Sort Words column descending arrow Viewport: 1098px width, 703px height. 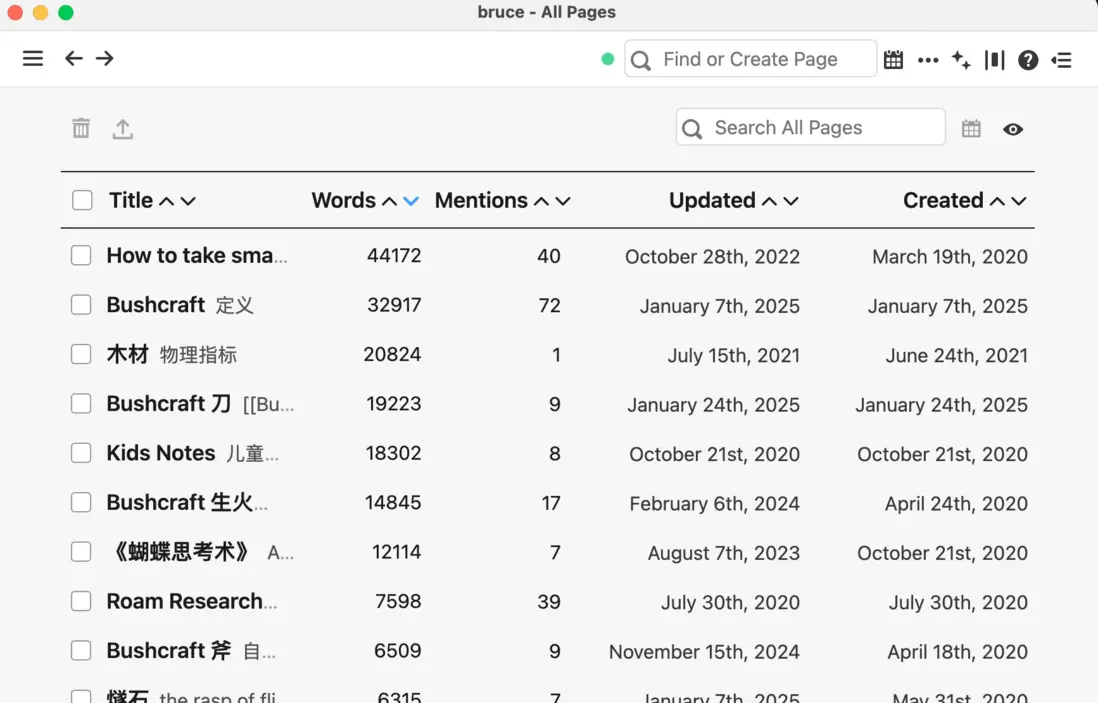[411, 201]
